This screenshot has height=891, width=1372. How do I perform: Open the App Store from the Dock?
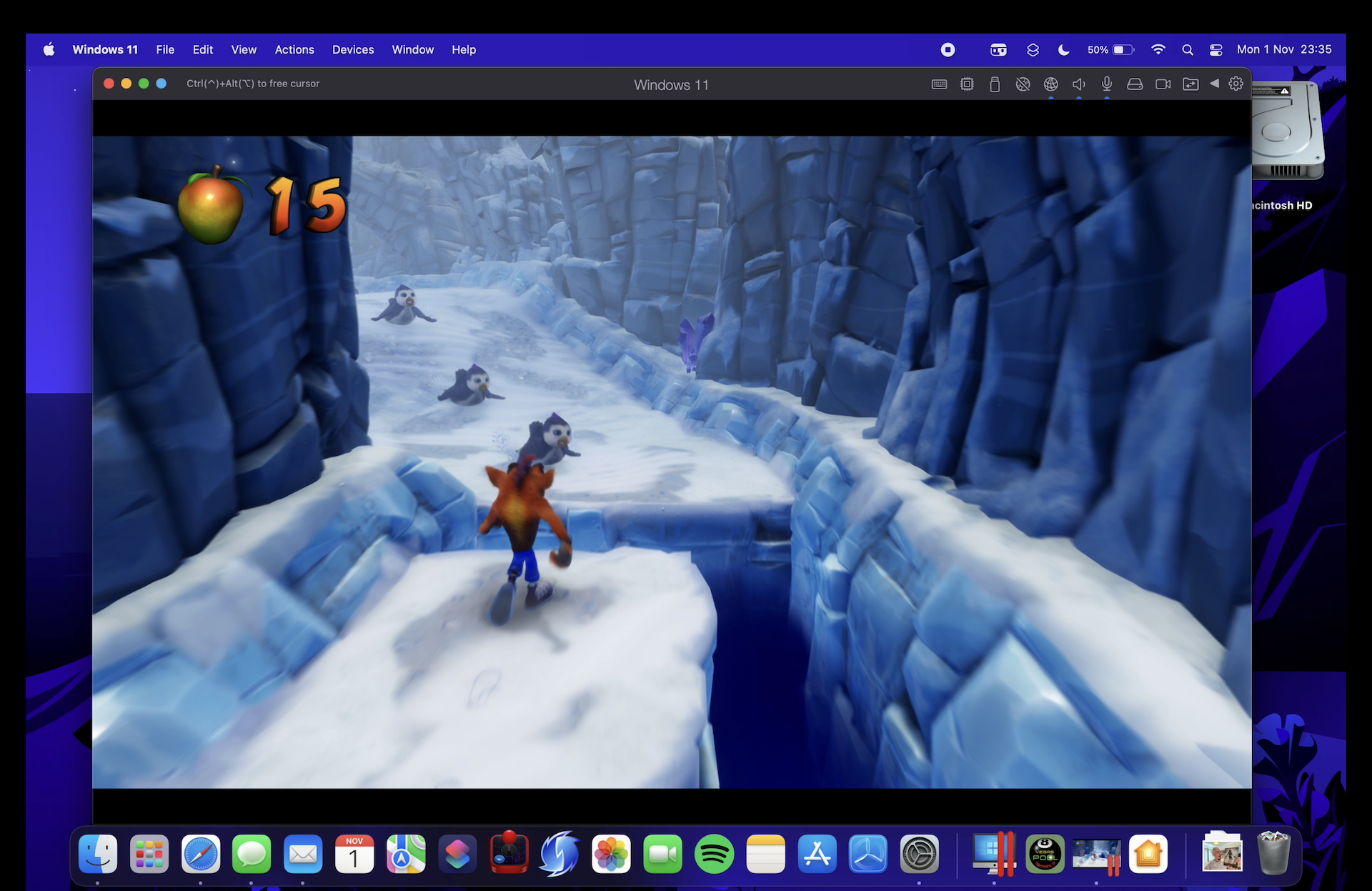coord(817,853)
